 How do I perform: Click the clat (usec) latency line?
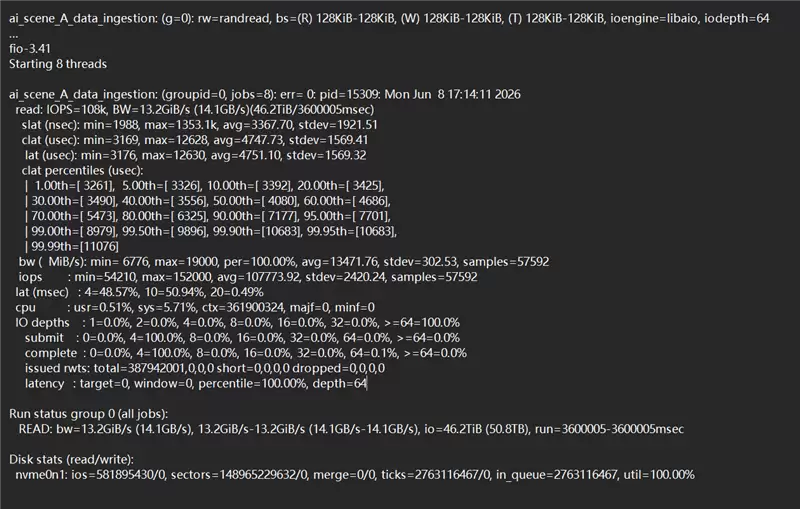click(194, 140)
